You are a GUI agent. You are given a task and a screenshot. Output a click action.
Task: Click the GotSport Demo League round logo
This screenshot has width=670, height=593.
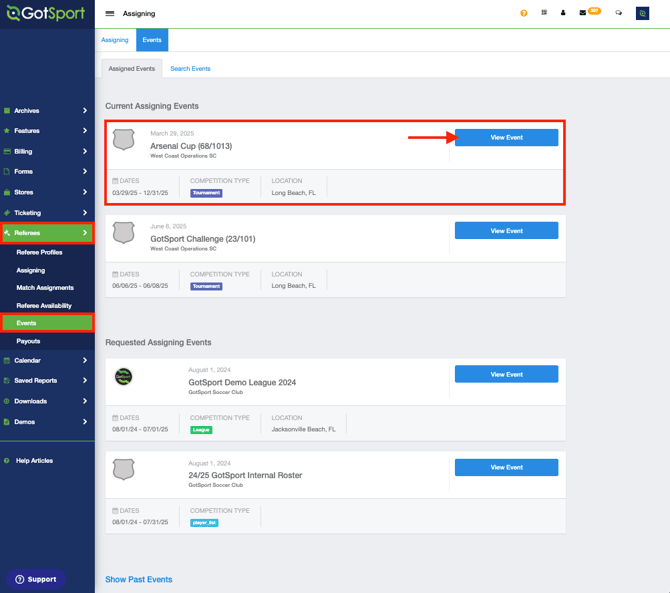click(x=123, y=376)
